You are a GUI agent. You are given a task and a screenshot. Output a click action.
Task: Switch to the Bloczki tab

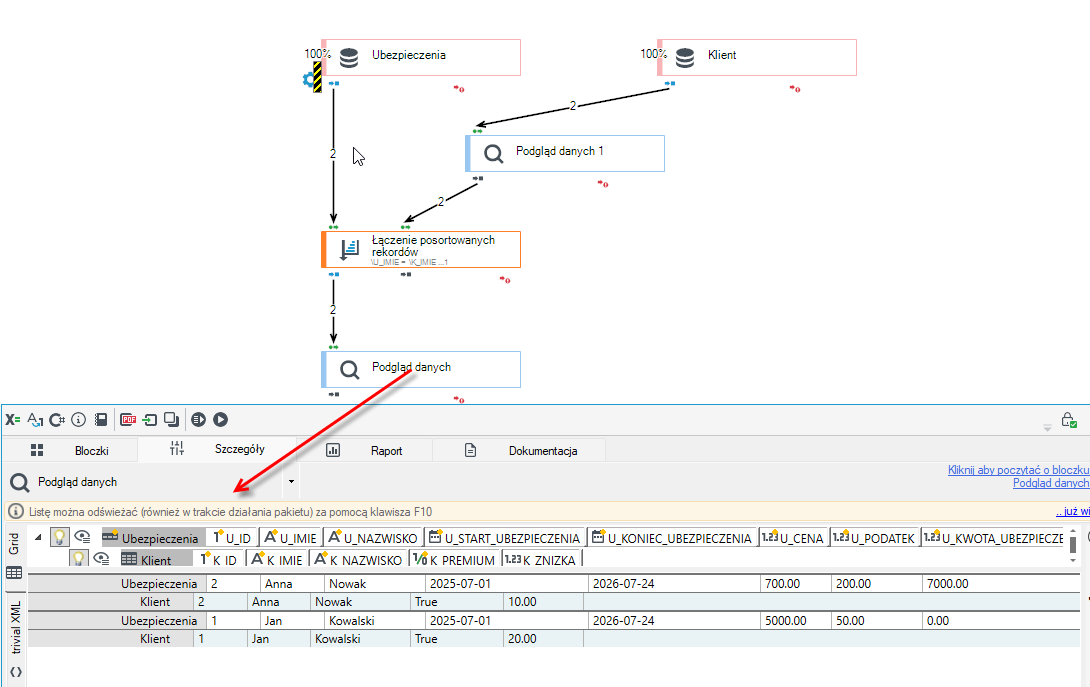coord(70,450)
